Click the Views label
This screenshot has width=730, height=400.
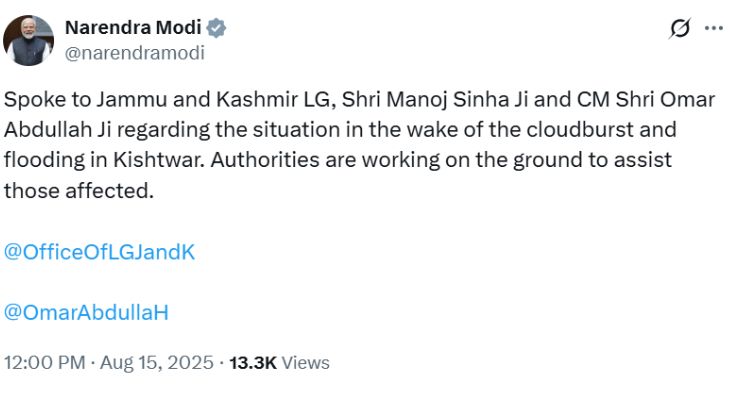click(305, 363)
